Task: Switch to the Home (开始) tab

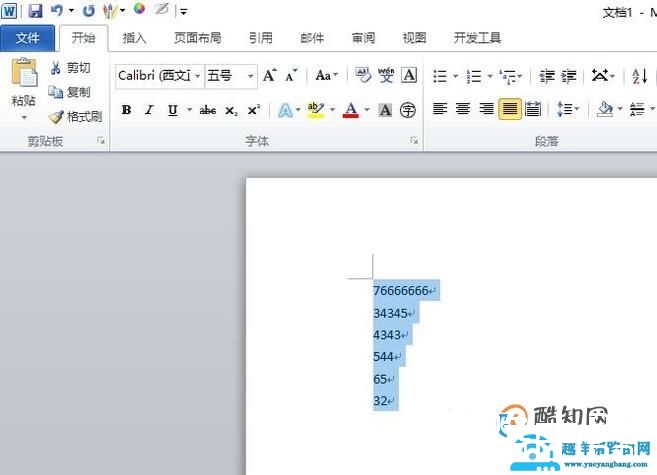Action: coord(83,38)
